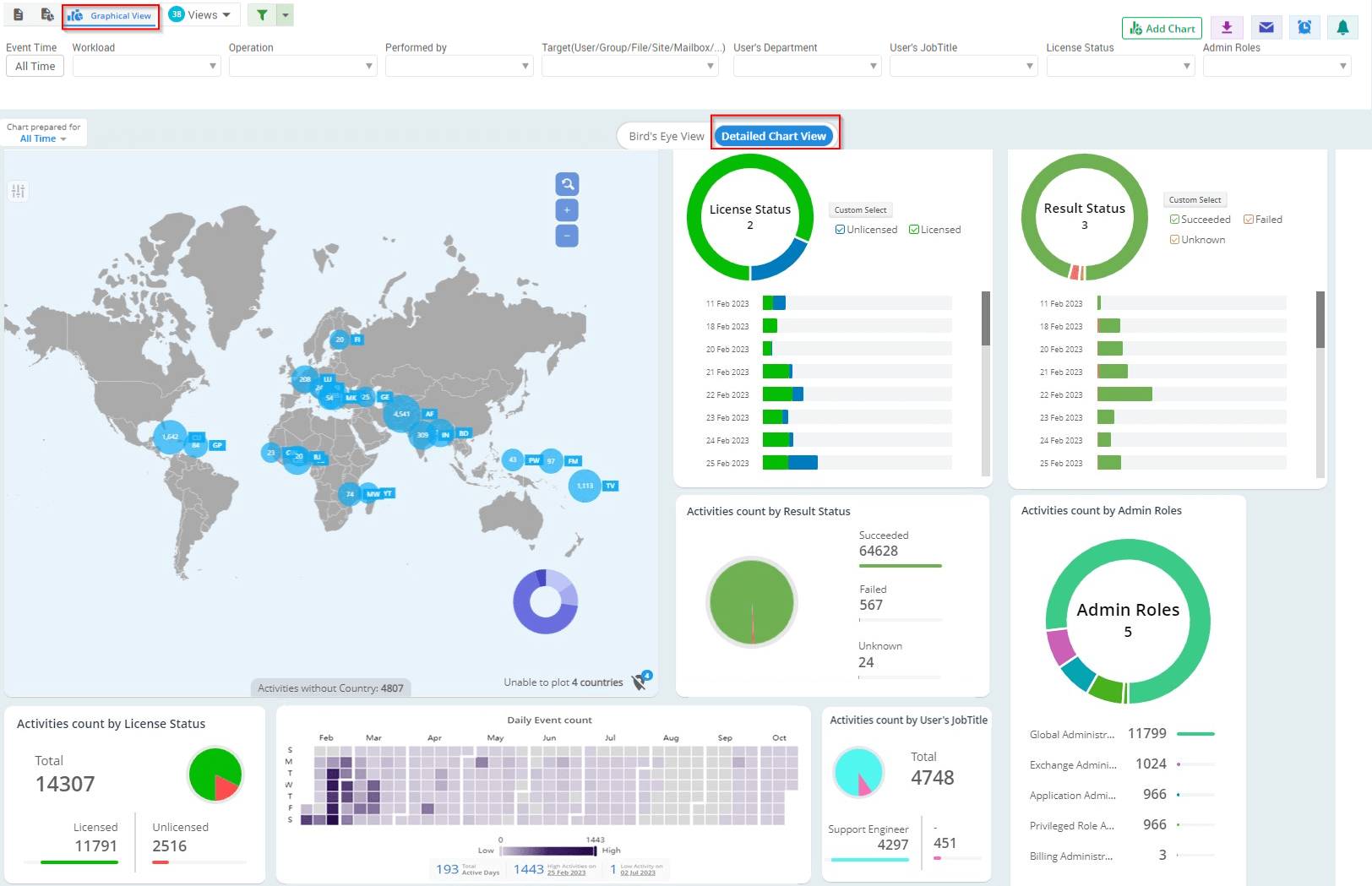
Task: Expand the Views dropdown
Action: pos(203,14)
